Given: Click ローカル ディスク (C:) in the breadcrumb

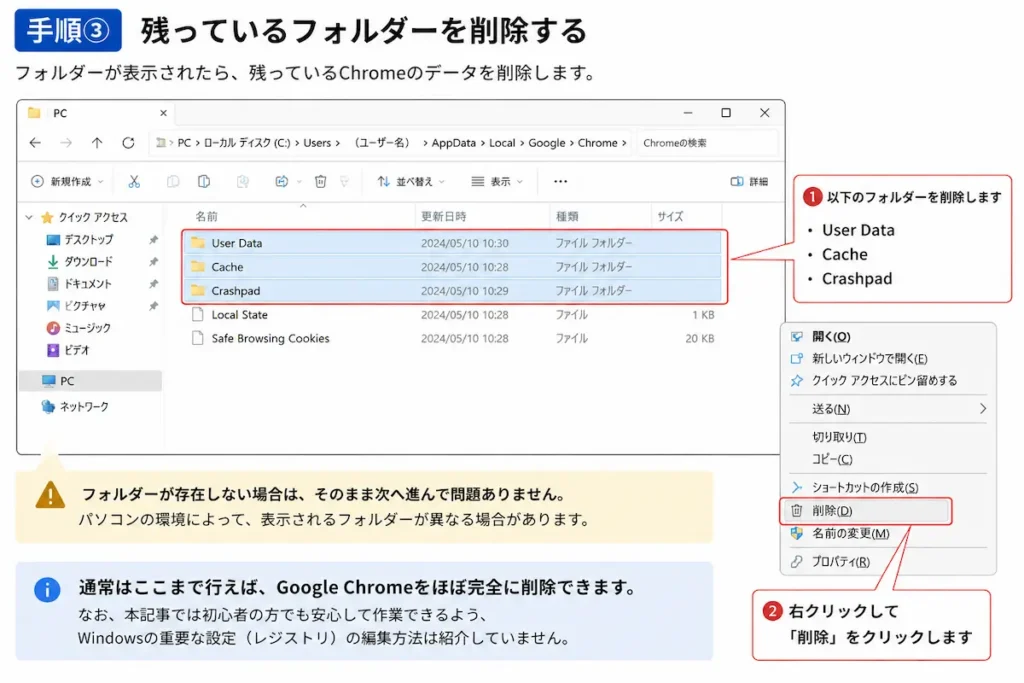Looking at the screenshot, I should point(247,143).
